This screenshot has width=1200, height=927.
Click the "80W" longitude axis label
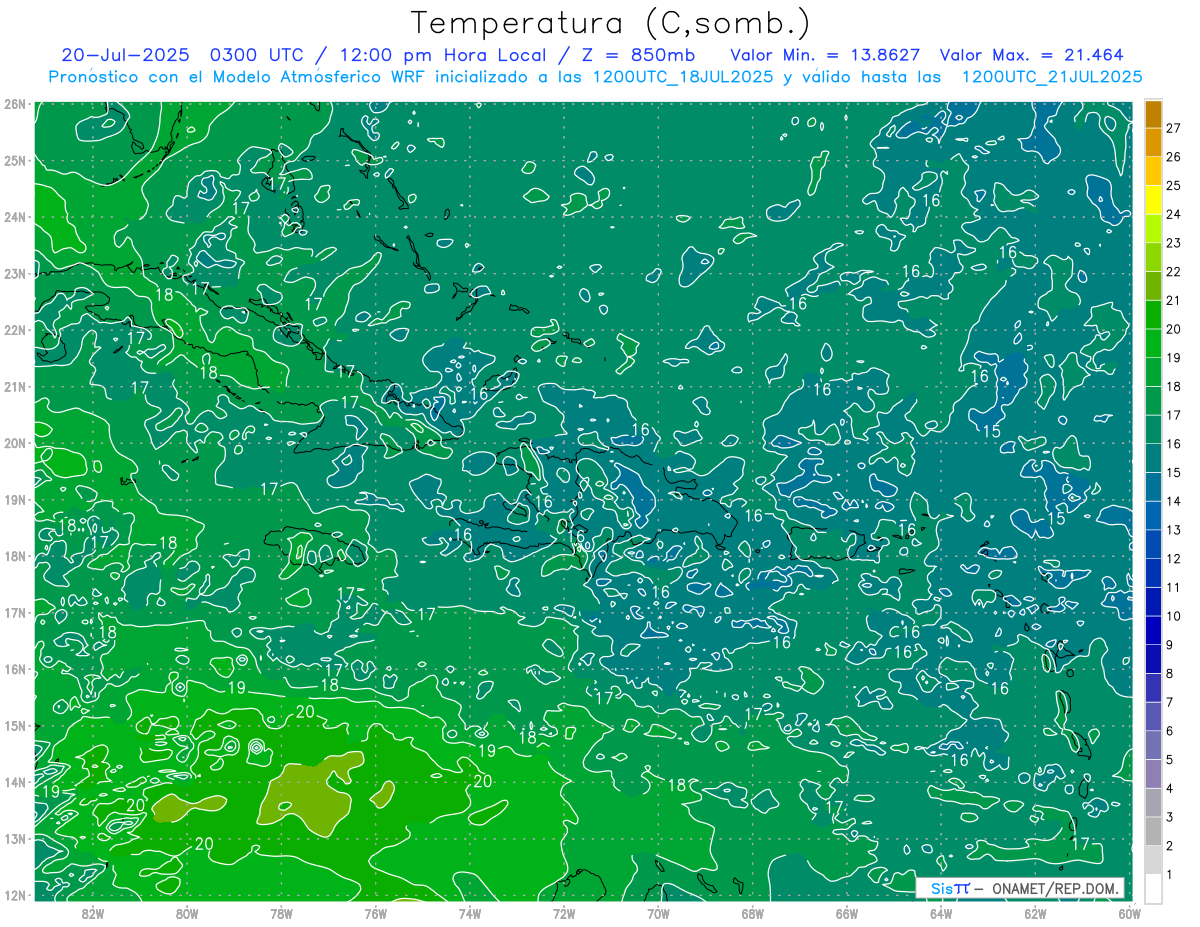pyautogui.click(x=187, y=913)
